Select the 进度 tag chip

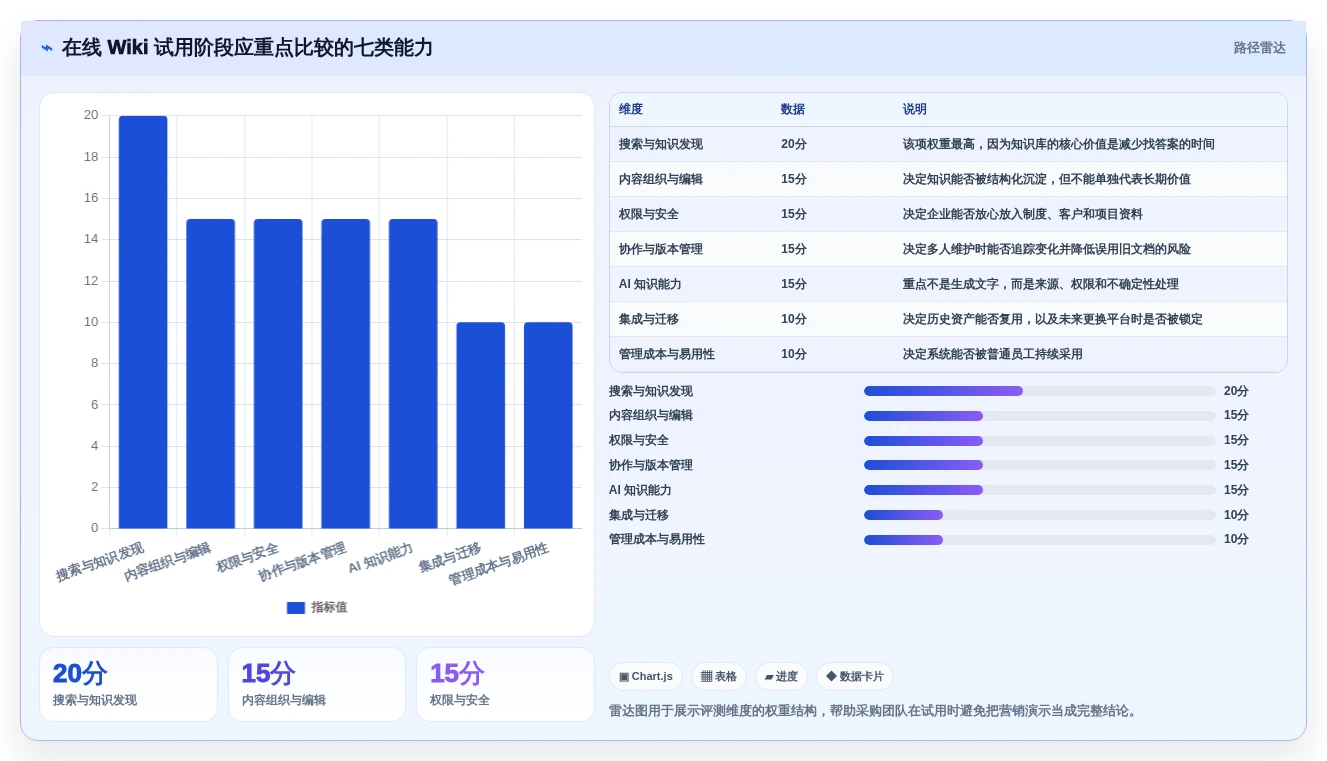[x=781, y=677]
